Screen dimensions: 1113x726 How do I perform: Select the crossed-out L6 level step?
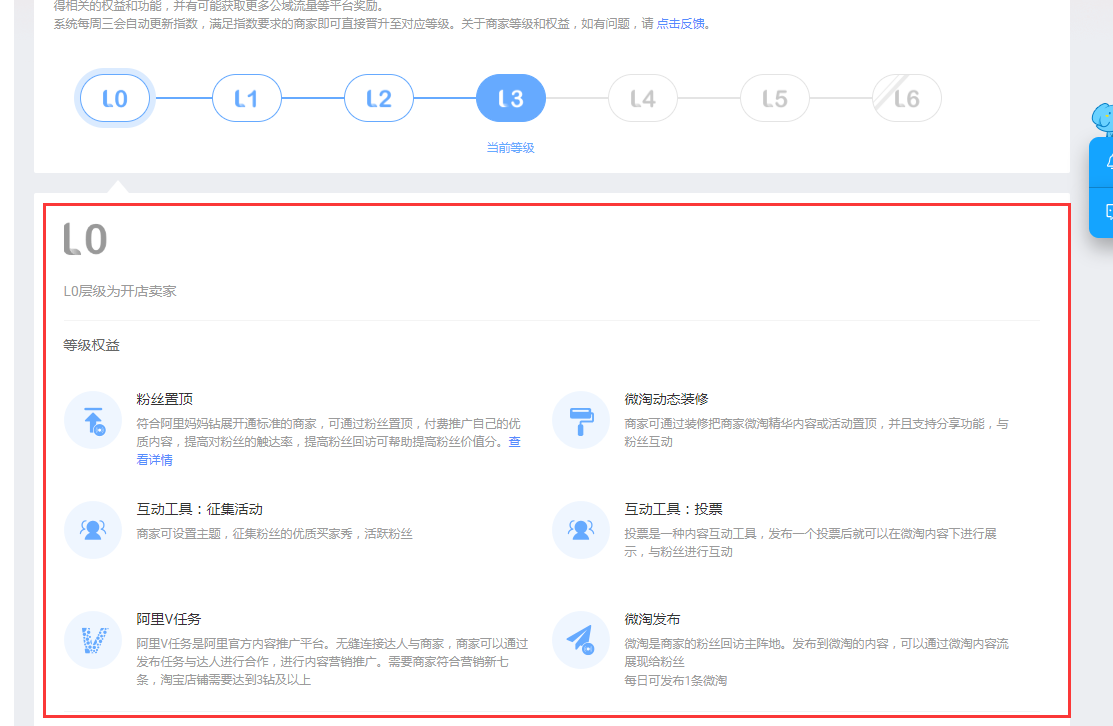[x=906, y=99]
